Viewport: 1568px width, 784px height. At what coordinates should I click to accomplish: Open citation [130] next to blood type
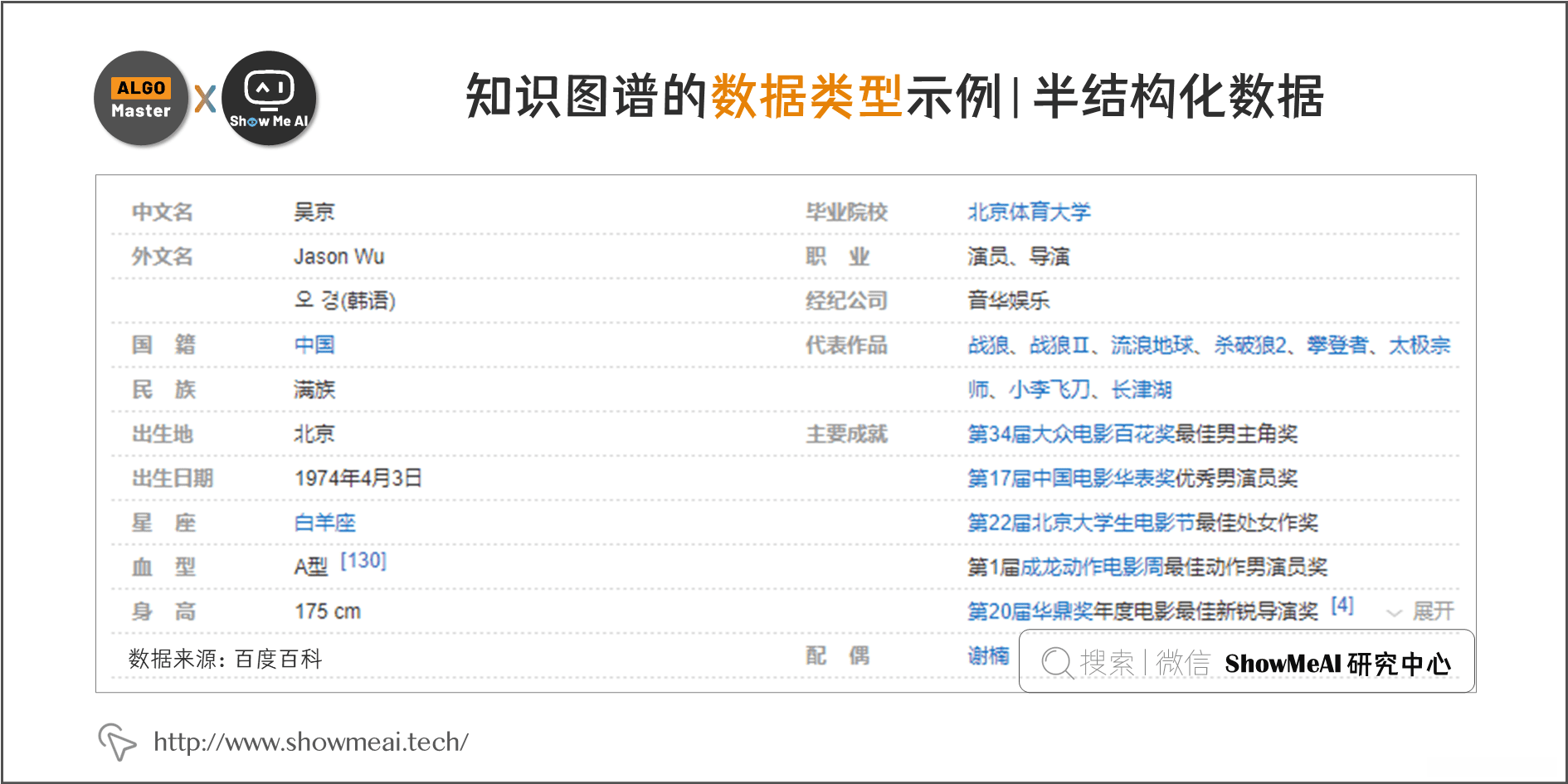(363, 561)
